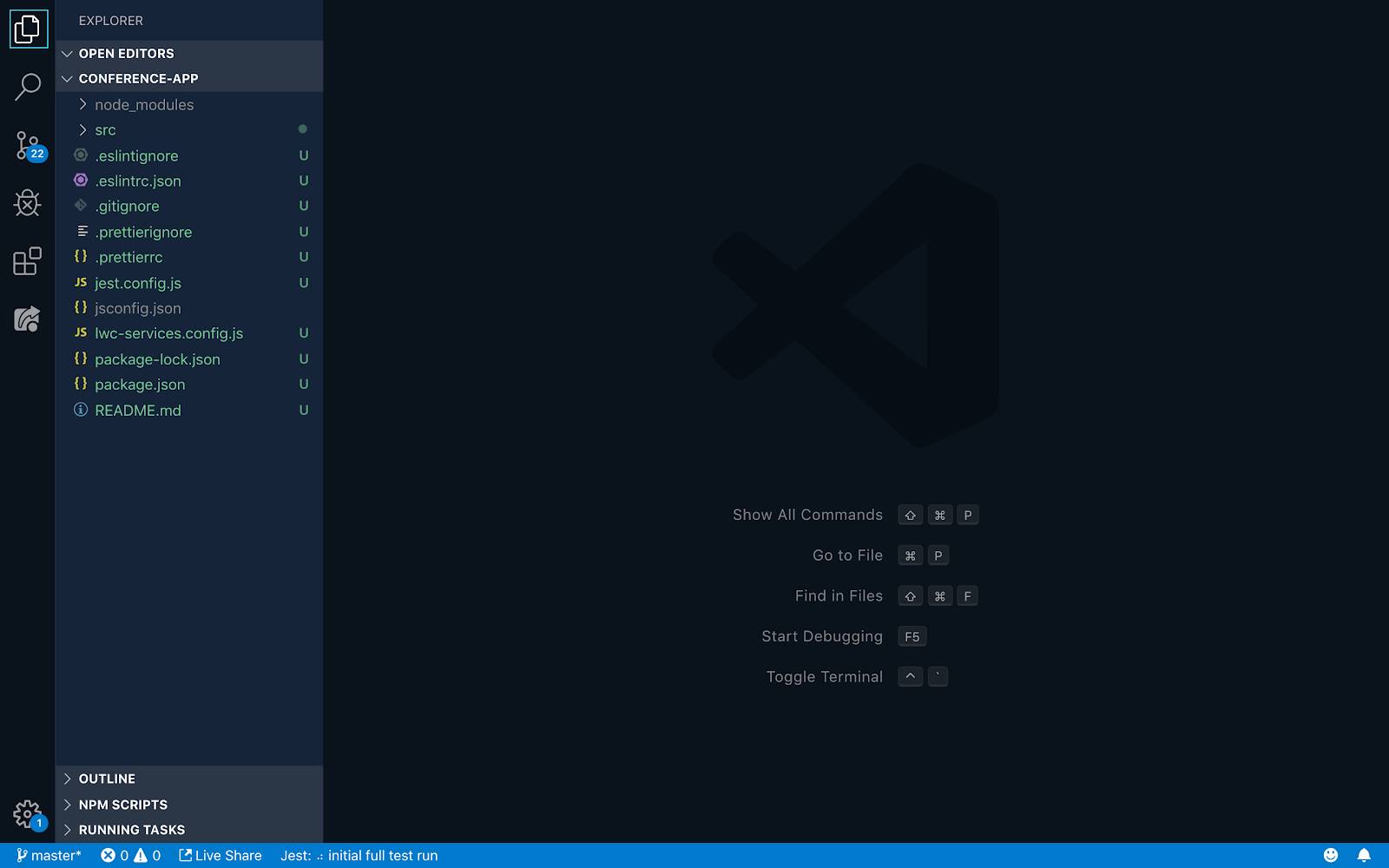Click the U badge beside package.json
The image size is (1389, 868).
(304, 385)
